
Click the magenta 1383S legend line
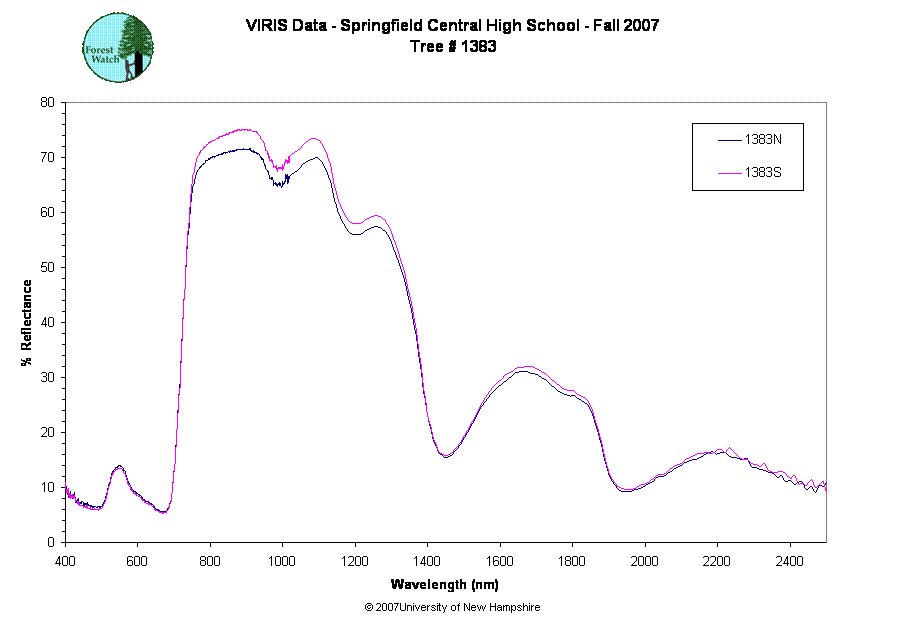pyautogui.click(x=729, y=174)
